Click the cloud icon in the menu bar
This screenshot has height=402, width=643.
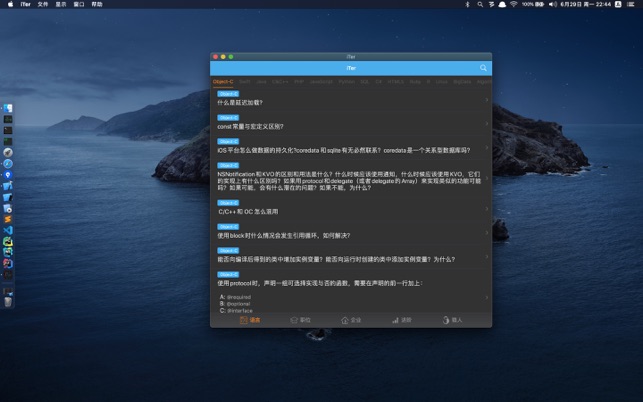[x=502, y=4]
